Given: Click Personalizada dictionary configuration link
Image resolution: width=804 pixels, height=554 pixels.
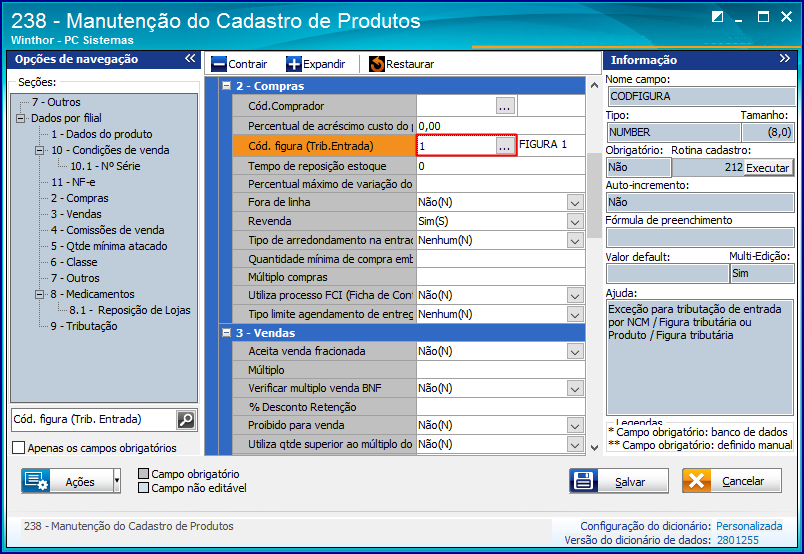Looking at the screenshot, I should pyautogui.click(x=749, y=526).
